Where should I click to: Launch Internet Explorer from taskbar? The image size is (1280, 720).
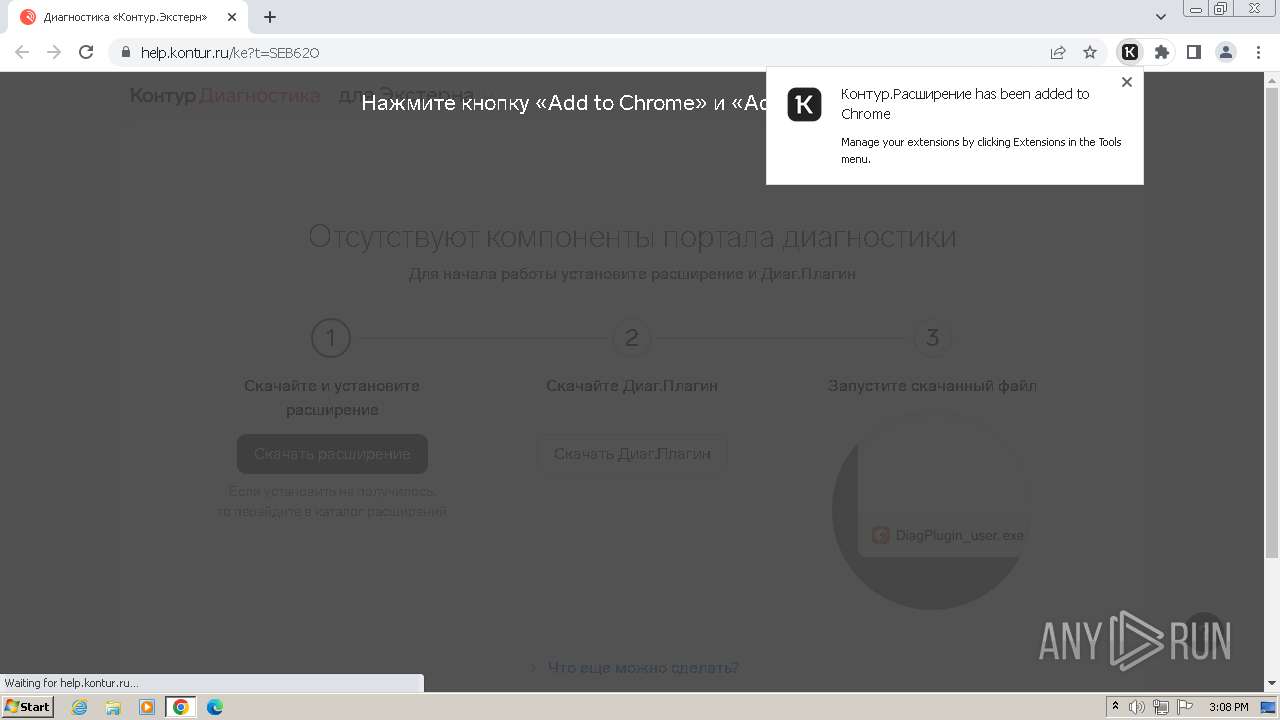tap(79, 707)
